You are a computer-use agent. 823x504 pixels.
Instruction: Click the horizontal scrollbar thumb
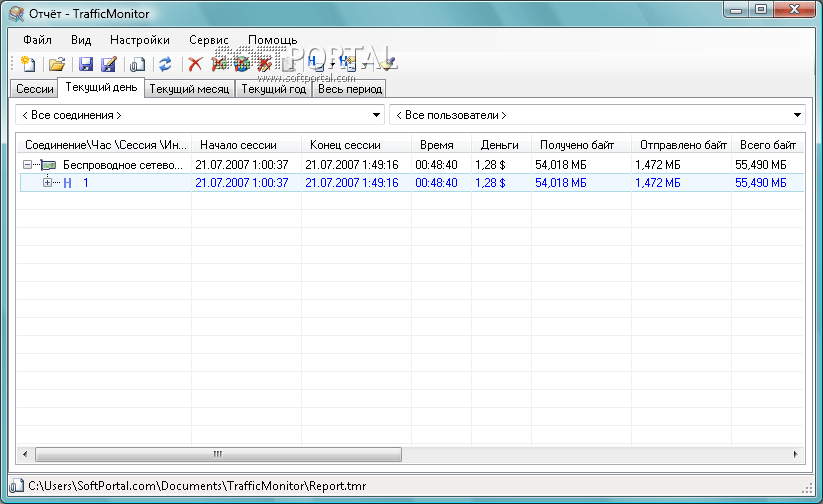(x=218, y=454)
